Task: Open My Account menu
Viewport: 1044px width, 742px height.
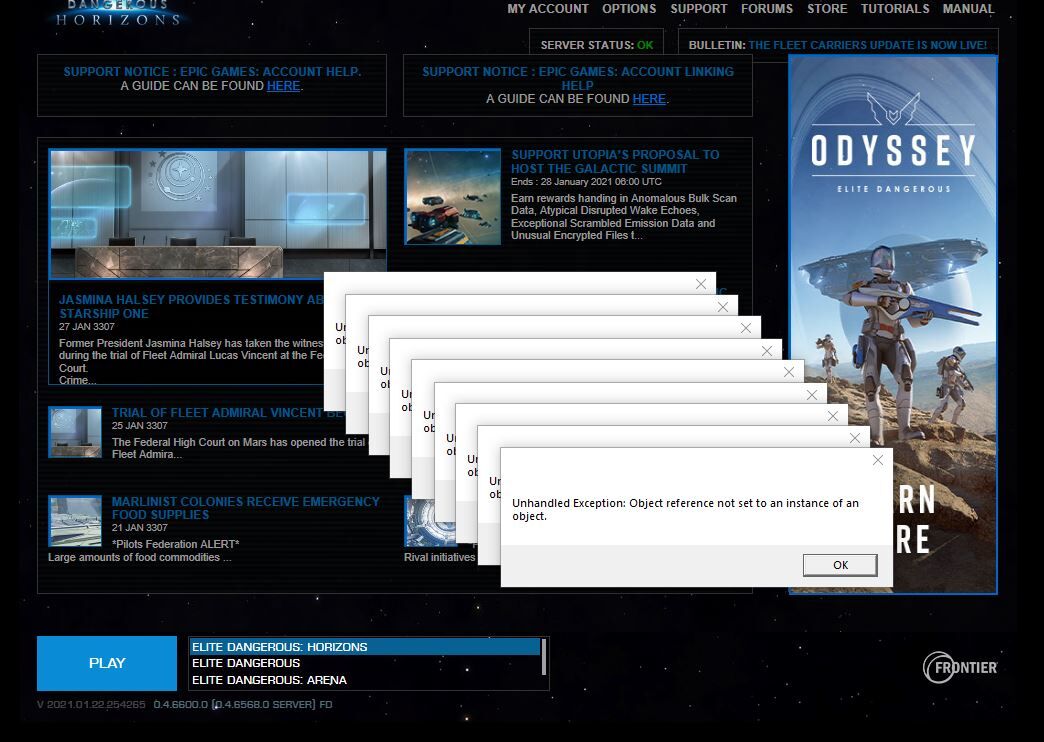Action: pyautogui.click(x=548, y=9)
